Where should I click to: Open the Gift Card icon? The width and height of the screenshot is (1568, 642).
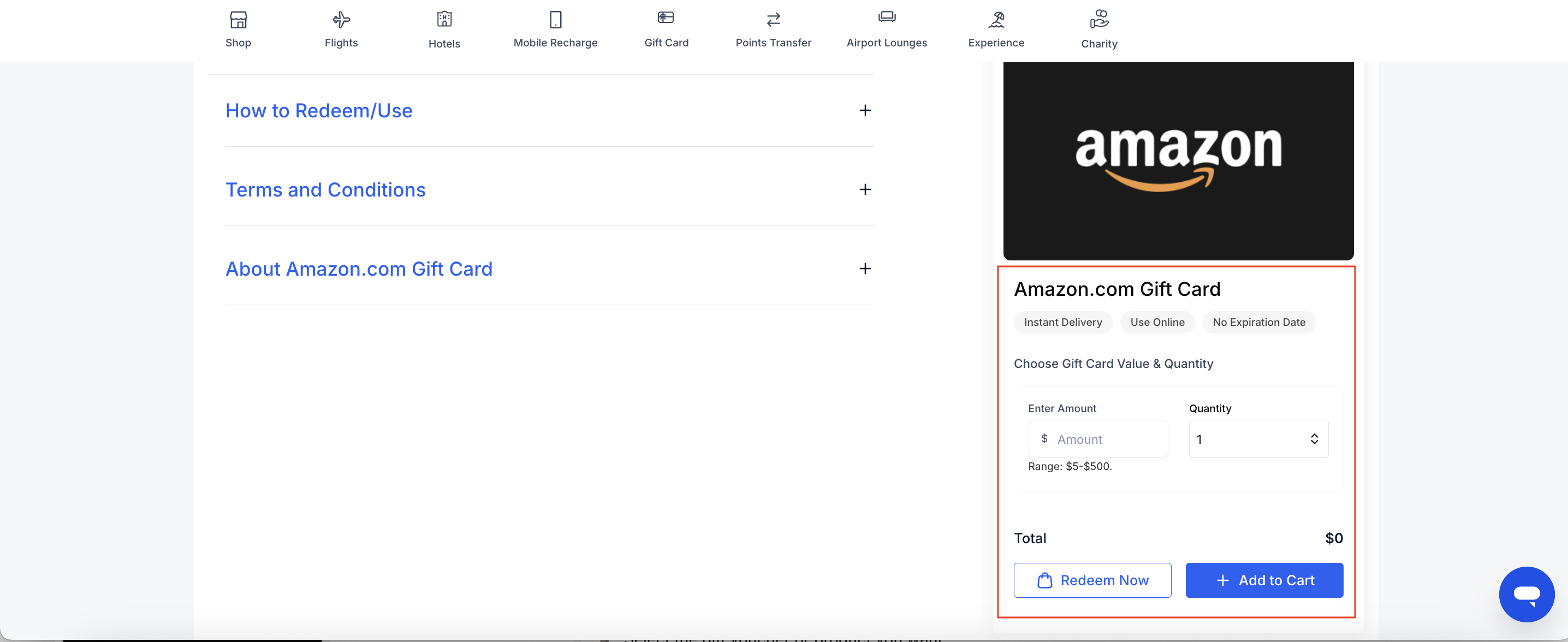pyautogui.click(x=666, y=18)
